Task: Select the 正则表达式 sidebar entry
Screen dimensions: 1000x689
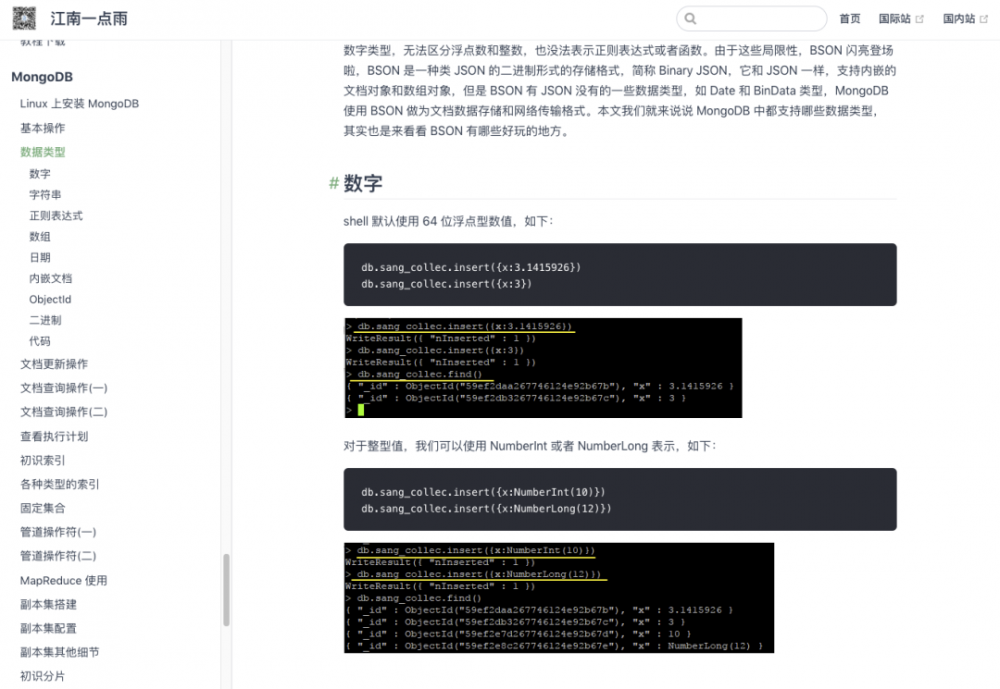Action: click(54, 215)
